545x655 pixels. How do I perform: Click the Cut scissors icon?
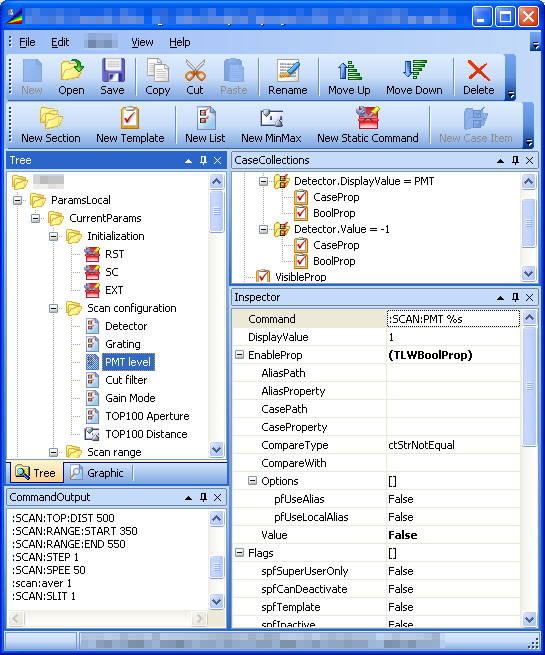[x=195, y=70]
